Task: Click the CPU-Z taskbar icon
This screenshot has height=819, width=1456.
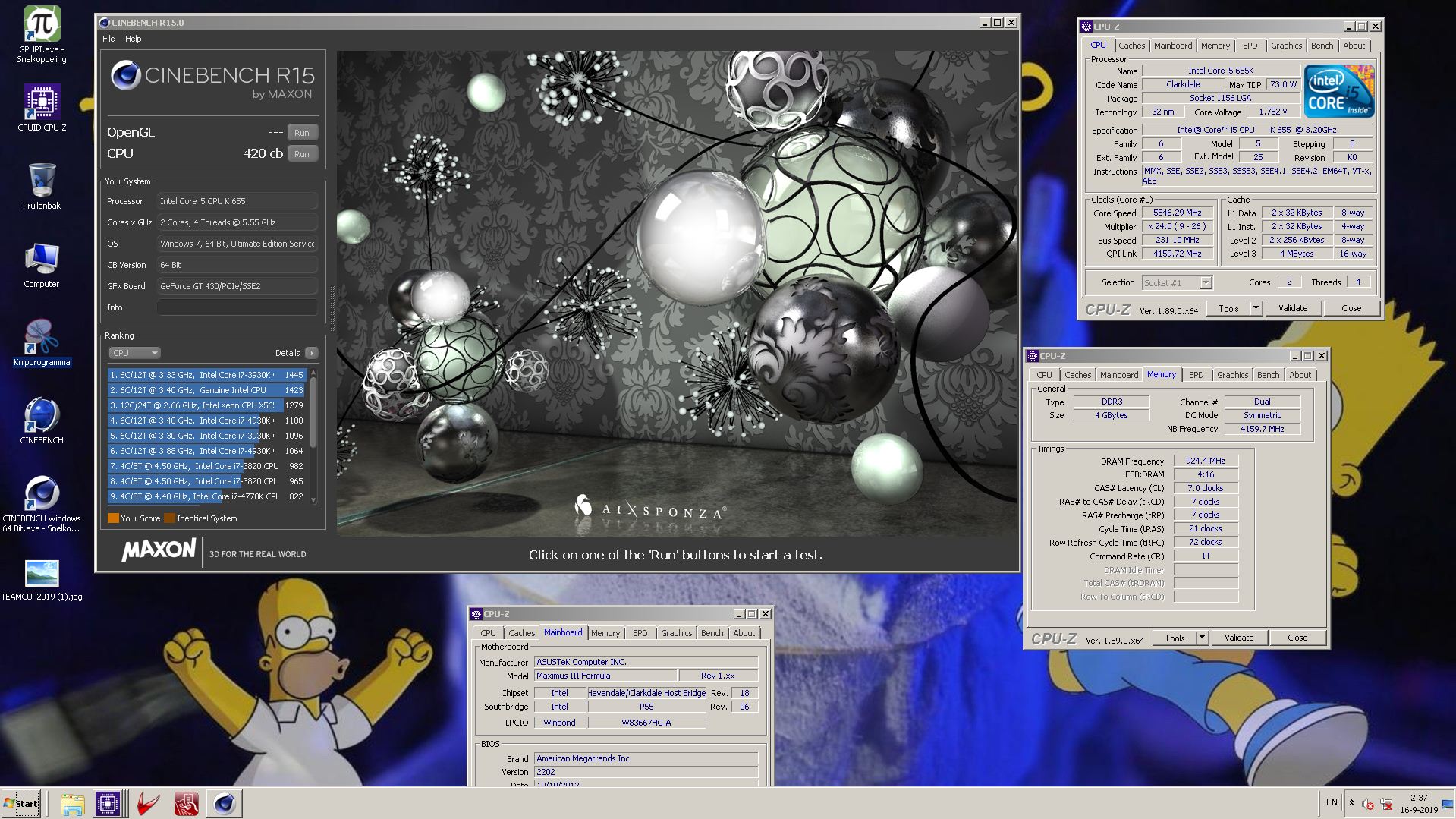Action: (108, 804)
